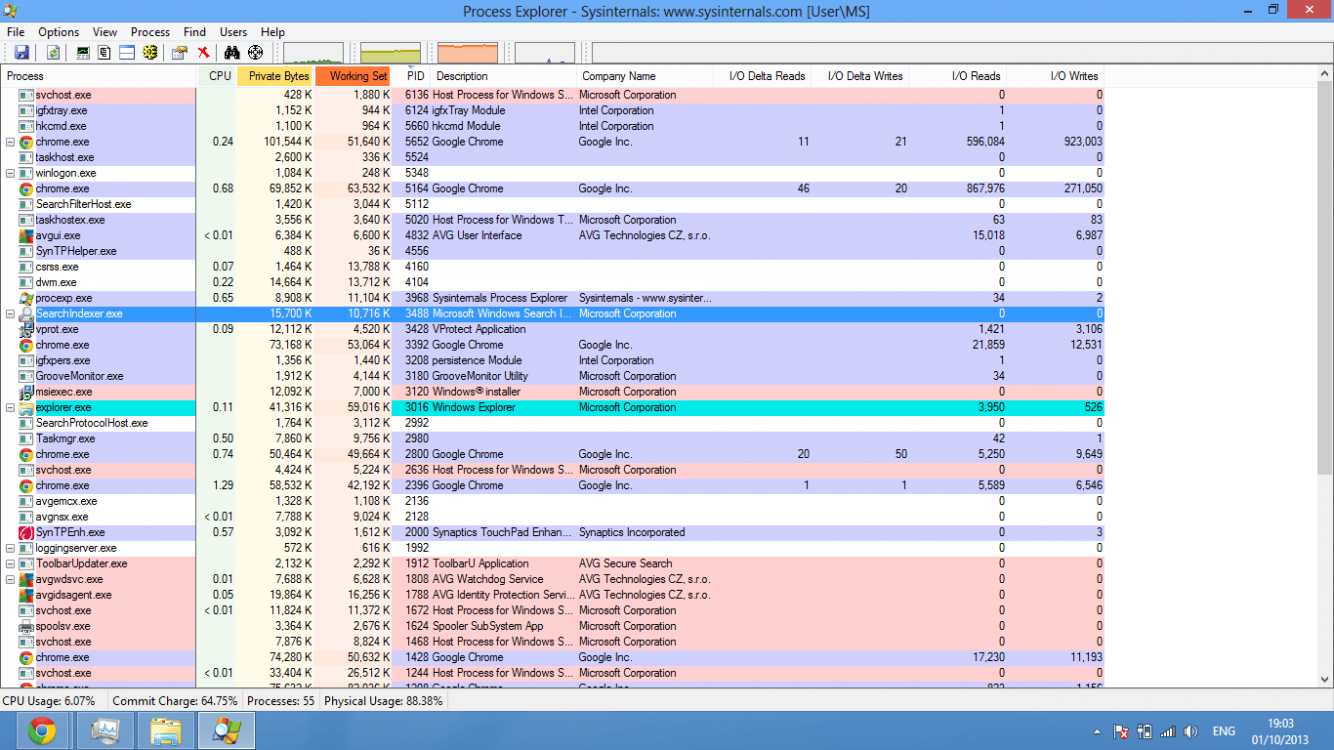
Task: Open the View menu
Action: tap(105, 32)
